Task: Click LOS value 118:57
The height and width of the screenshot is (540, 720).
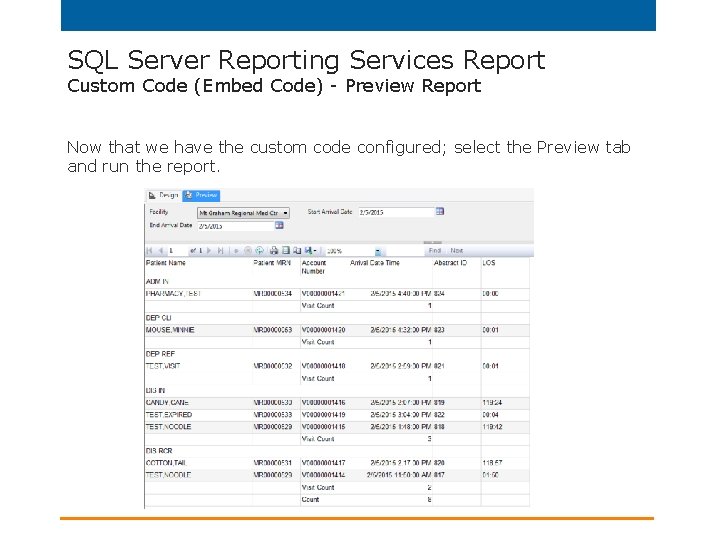Action: click(492, 463)
